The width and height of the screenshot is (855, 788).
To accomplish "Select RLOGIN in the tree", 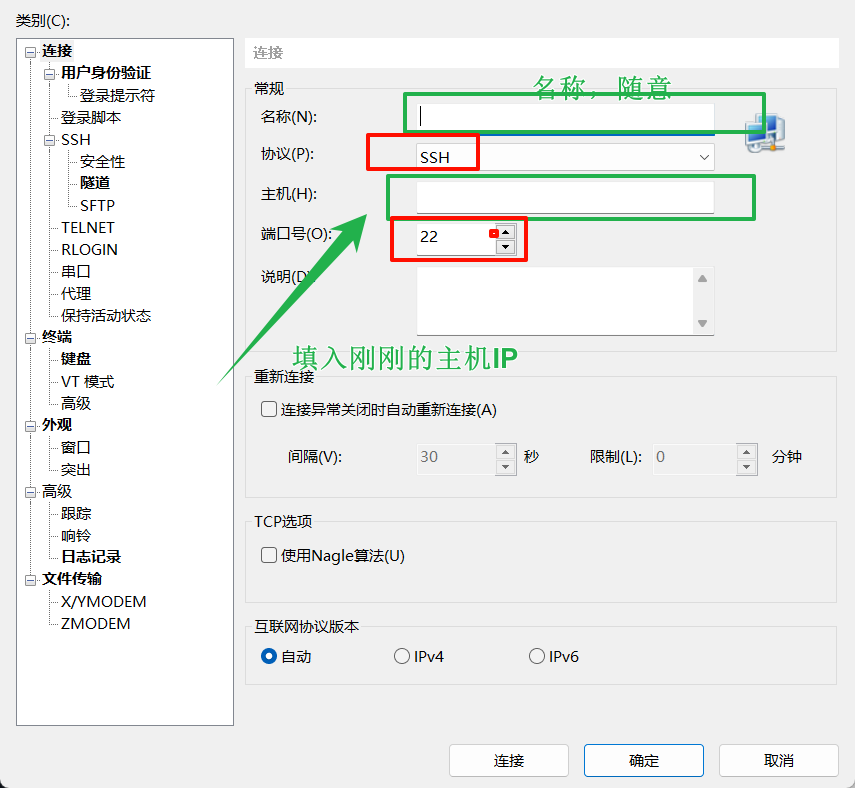I will click(x=89, y=250).
